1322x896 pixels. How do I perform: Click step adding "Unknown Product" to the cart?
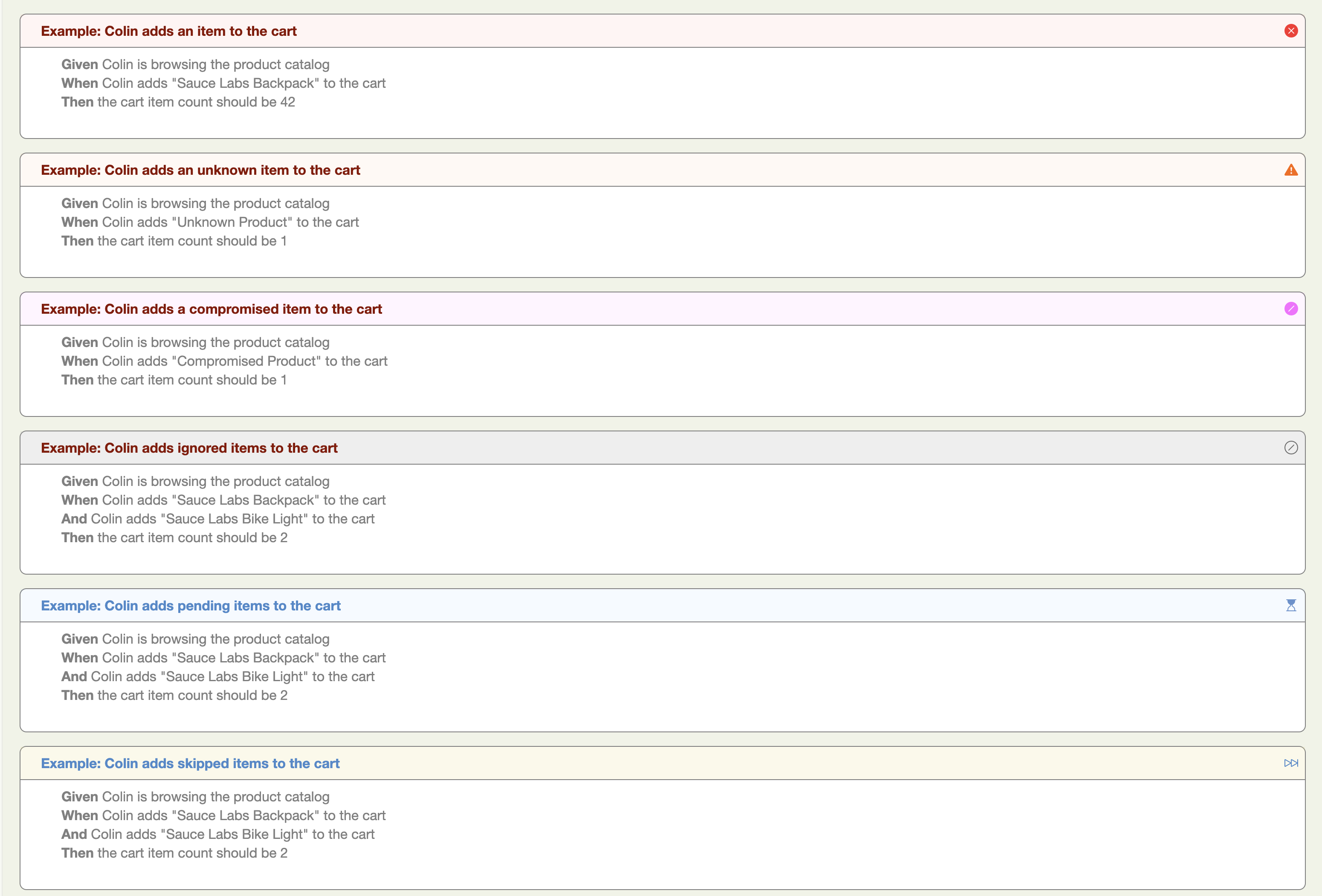210,222
